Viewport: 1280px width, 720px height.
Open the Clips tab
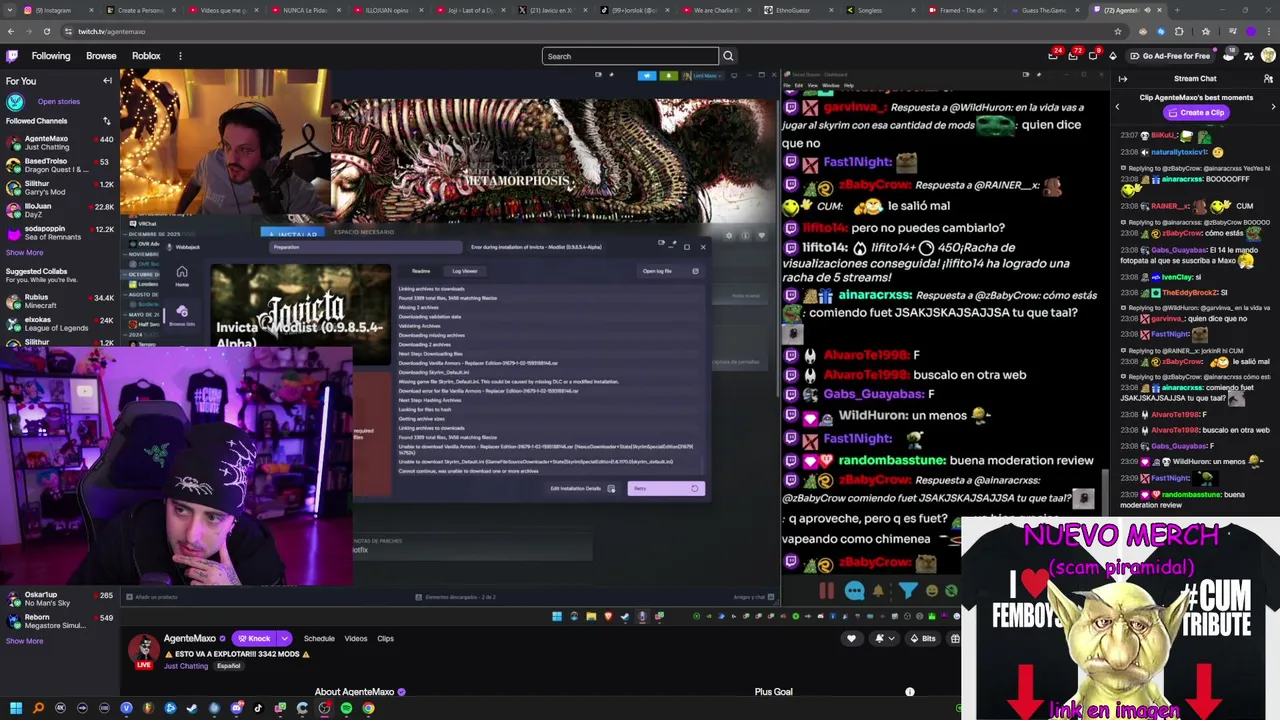(x=385, y=638)
